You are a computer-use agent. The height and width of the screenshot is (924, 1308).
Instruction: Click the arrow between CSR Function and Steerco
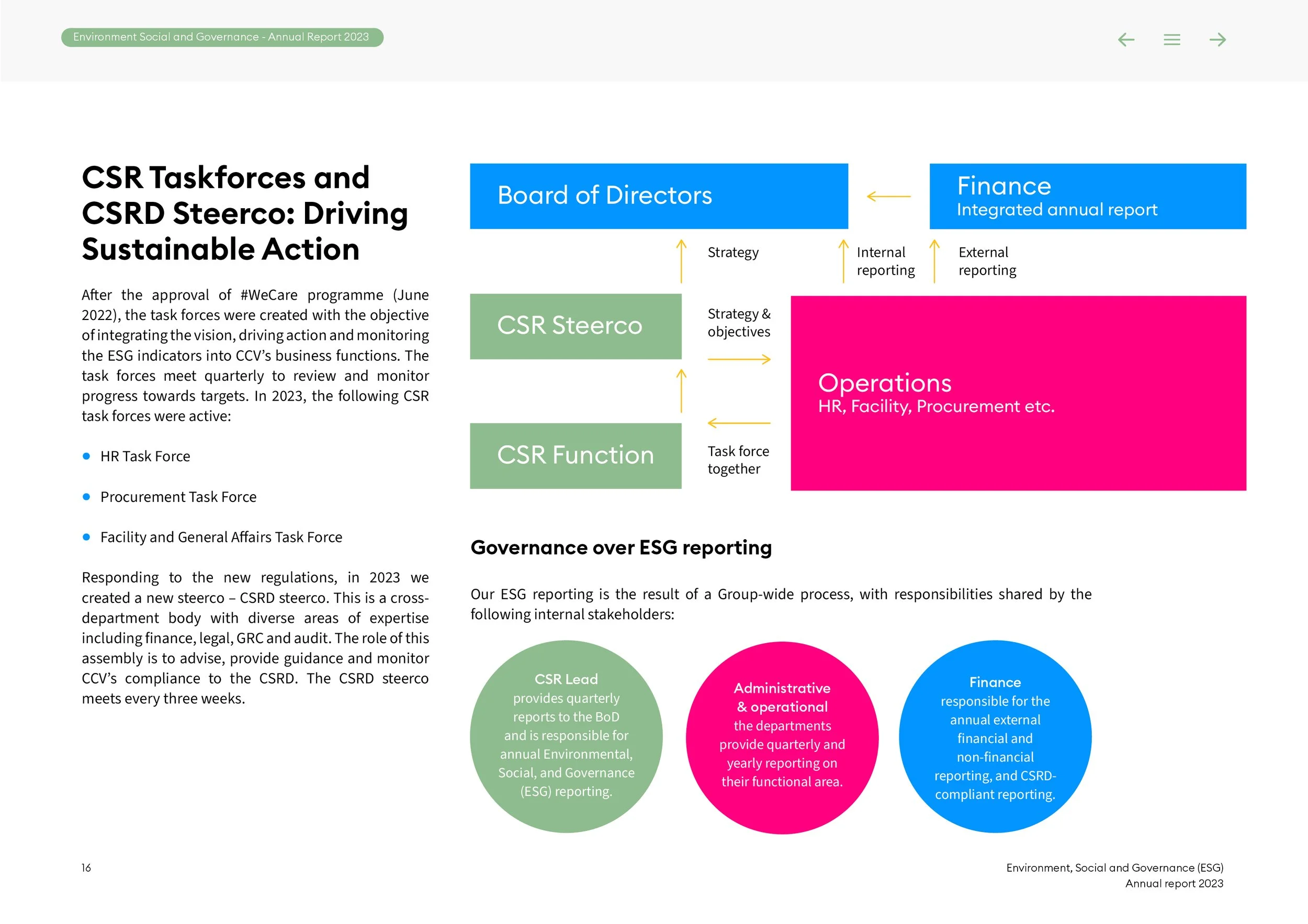[681, 391]
